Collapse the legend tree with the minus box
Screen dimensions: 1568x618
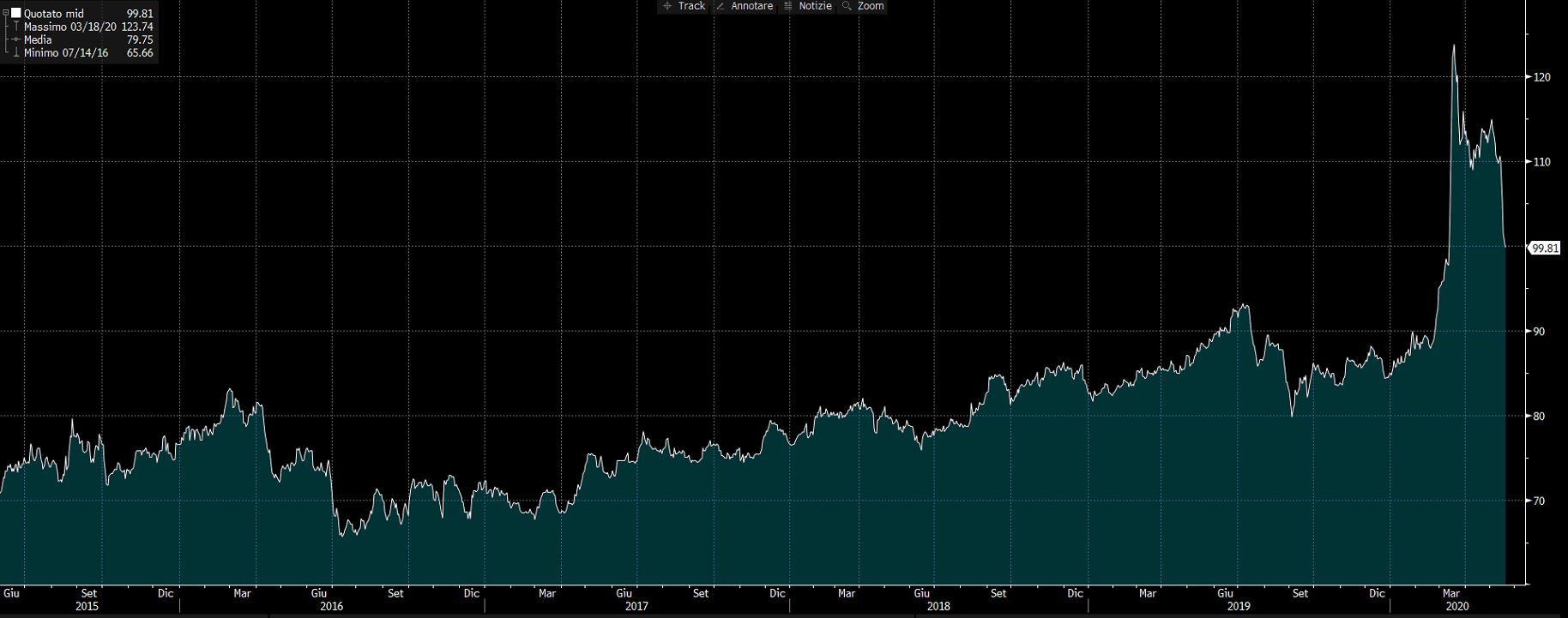click(x=5, y=14)
